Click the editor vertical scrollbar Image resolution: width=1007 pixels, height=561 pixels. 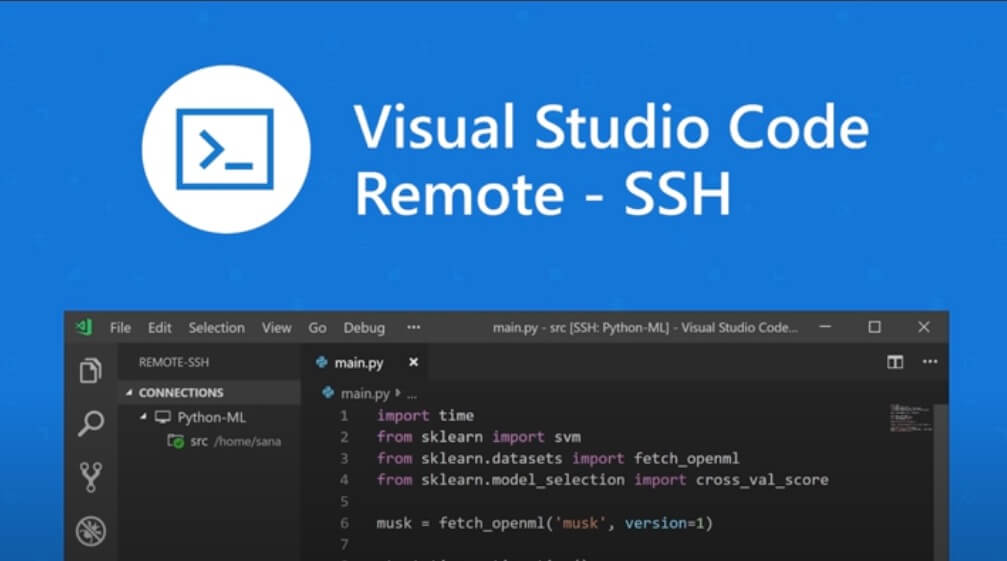pos(941,481)
